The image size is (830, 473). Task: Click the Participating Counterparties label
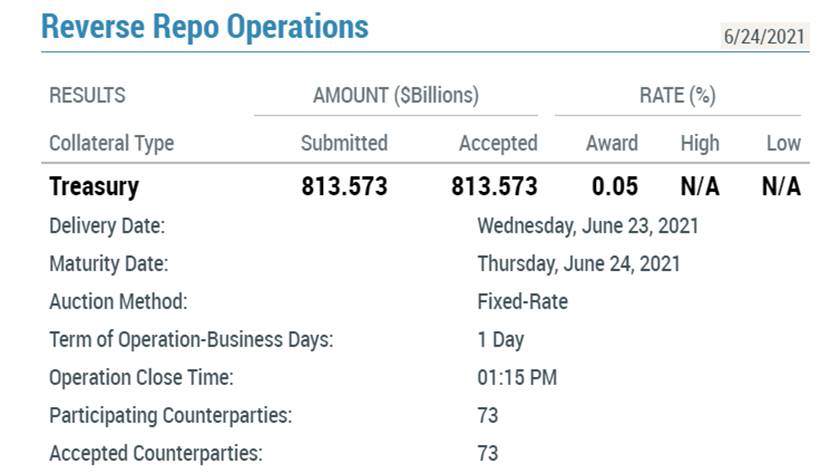coord(170,415)
